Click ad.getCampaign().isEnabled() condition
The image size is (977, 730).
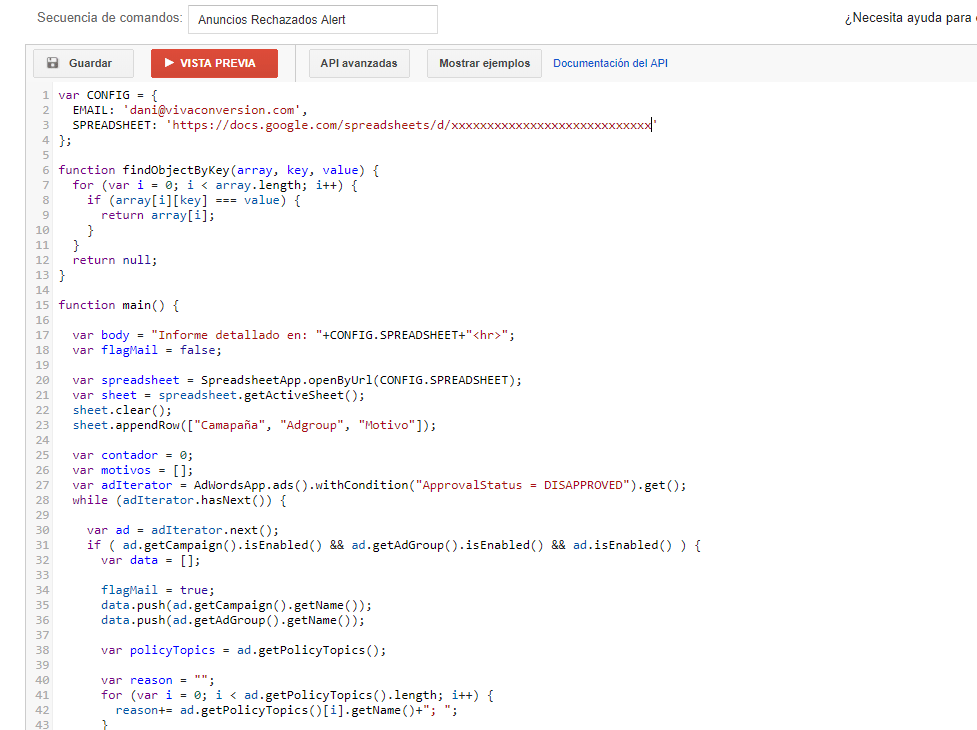tap(222, 545)
